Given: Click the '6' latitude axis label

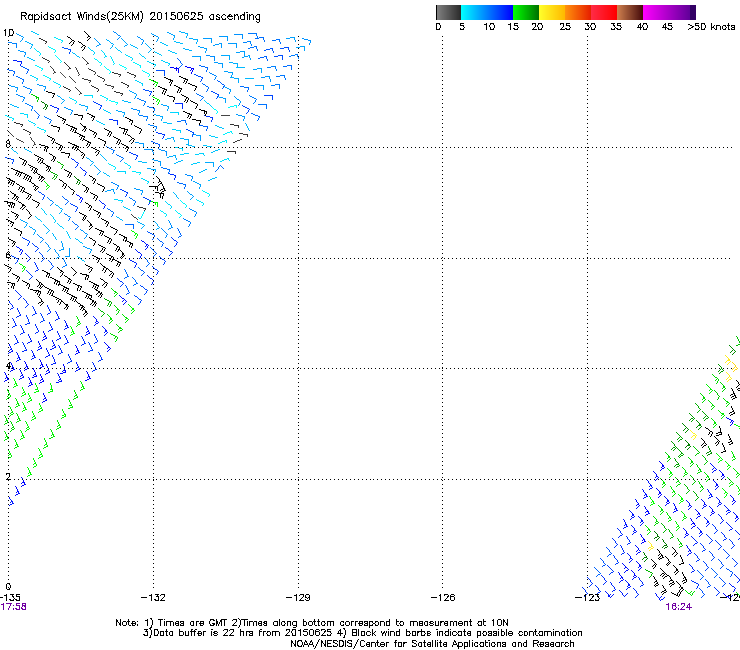Looking at the screenshot, I should pos(8,255).
